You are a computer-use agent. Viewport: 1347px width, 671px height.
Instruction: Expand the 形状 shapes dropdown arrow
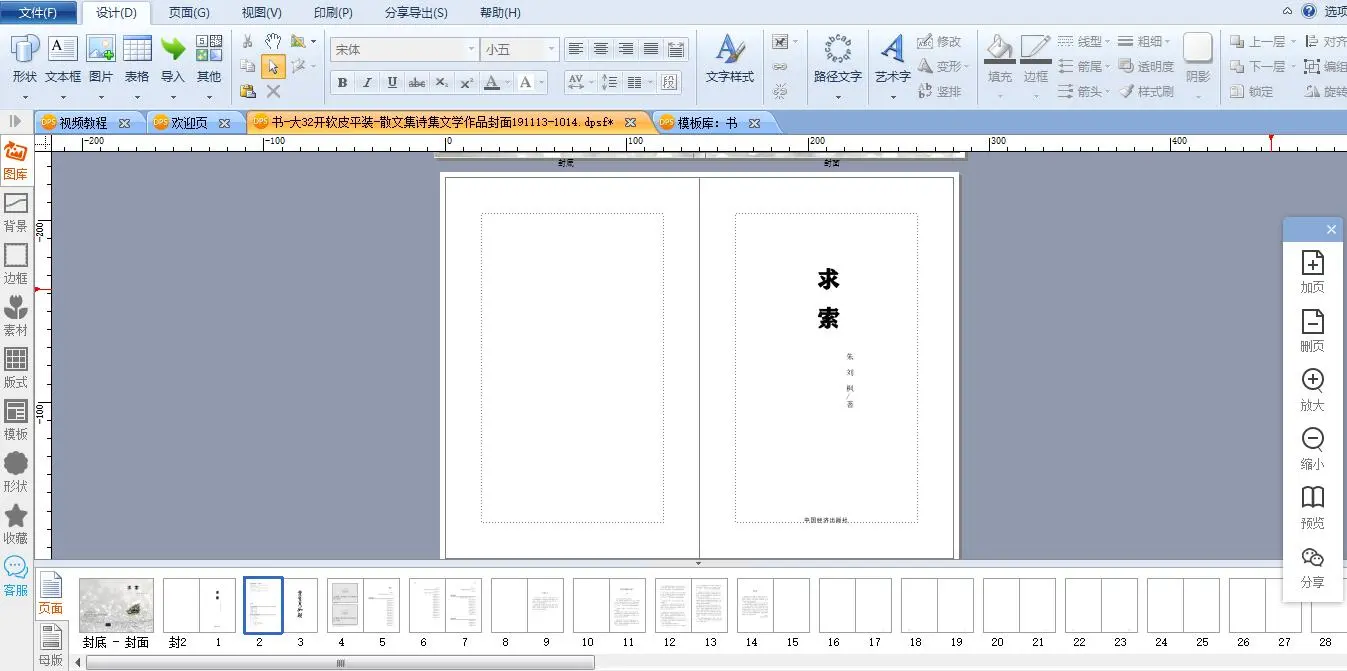[25, 96]
